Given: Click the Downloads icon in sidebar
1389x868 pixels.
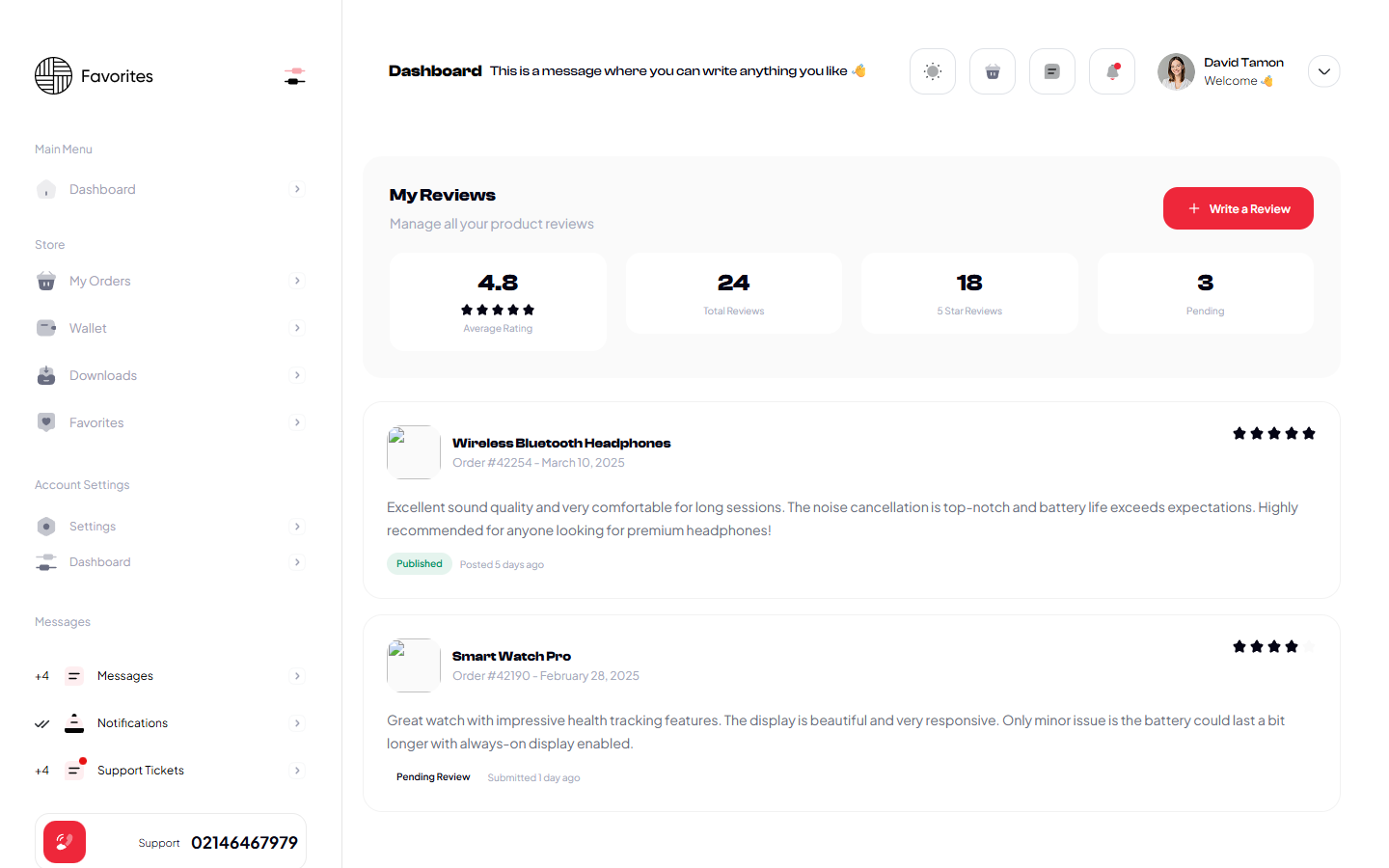Looking at the screenshot, I should point(46,375).
